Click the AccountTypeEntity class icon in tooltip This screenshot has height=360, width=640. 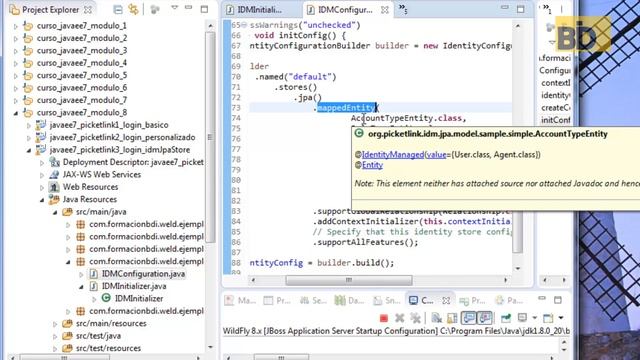click(x=359, y=133)
